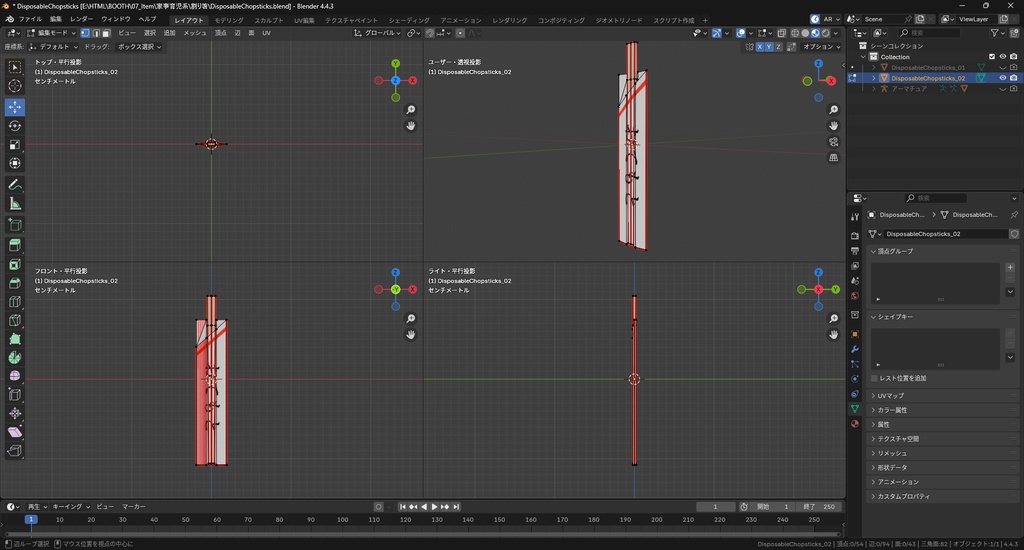Click zoom magnifier in Top view
Viewport: 1024px width, 550px height.
click(410, 110)
